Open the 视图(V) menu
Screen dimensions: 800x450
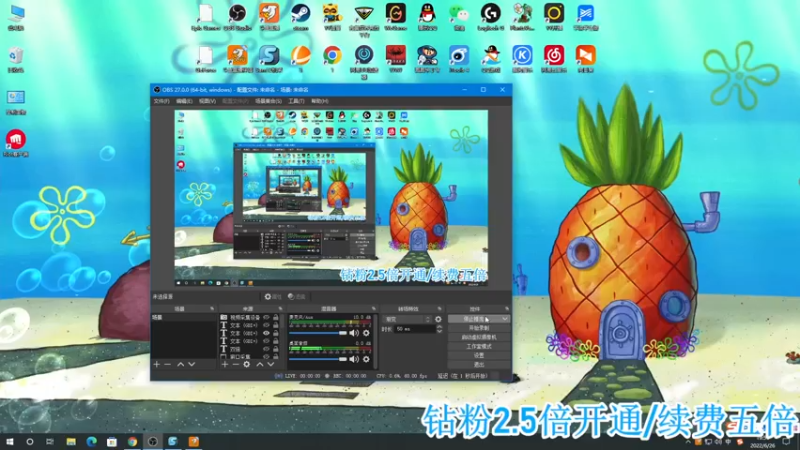coord(207,101)
